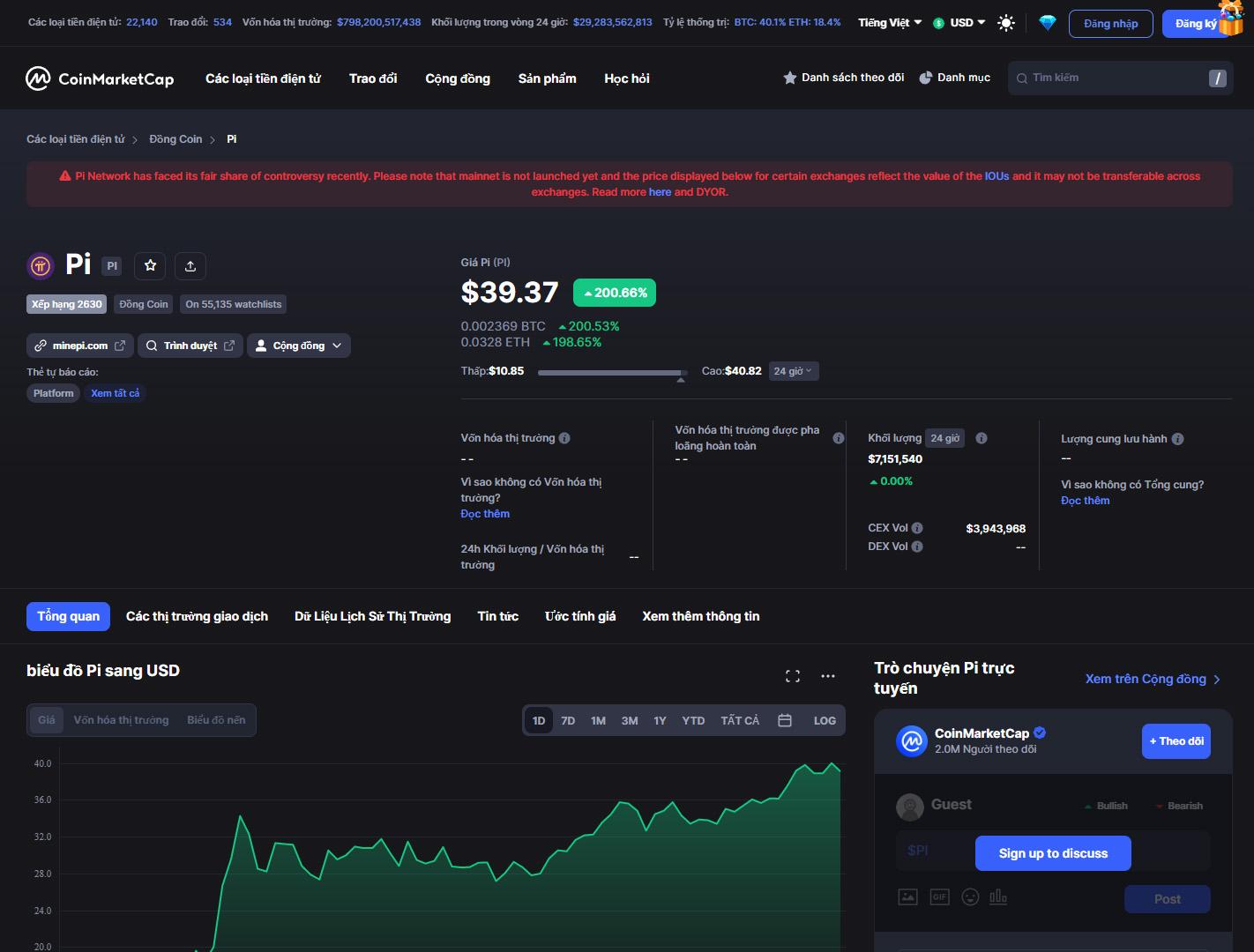Click the blue diamond rewards icon

click(x=1048, y=23)
